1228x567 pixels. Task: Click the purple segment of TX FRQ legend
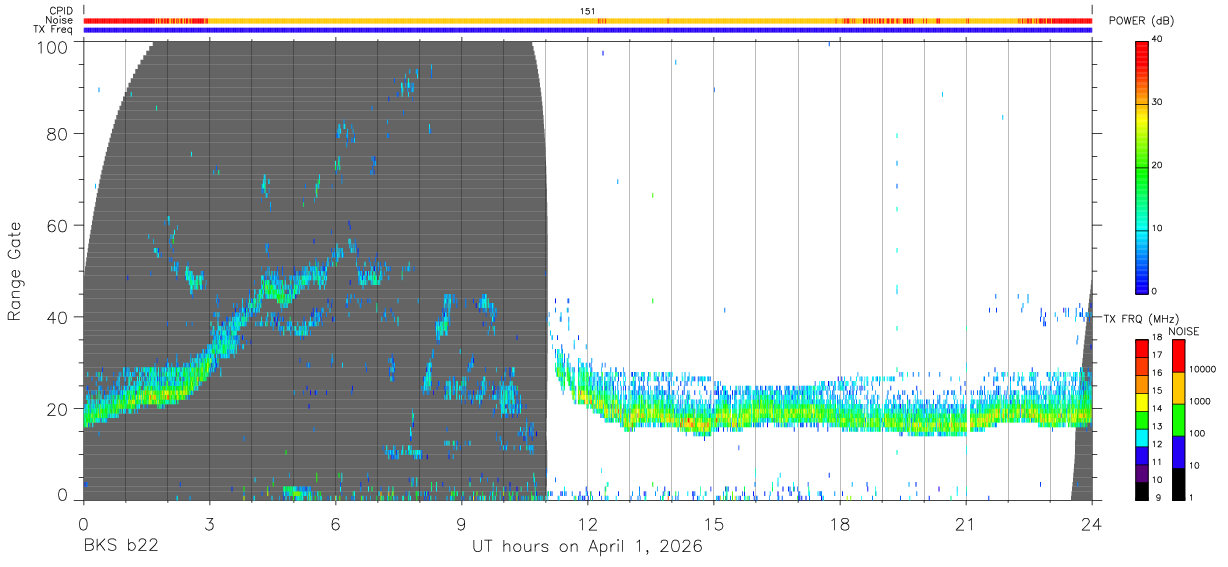(x=1142, y=473)
